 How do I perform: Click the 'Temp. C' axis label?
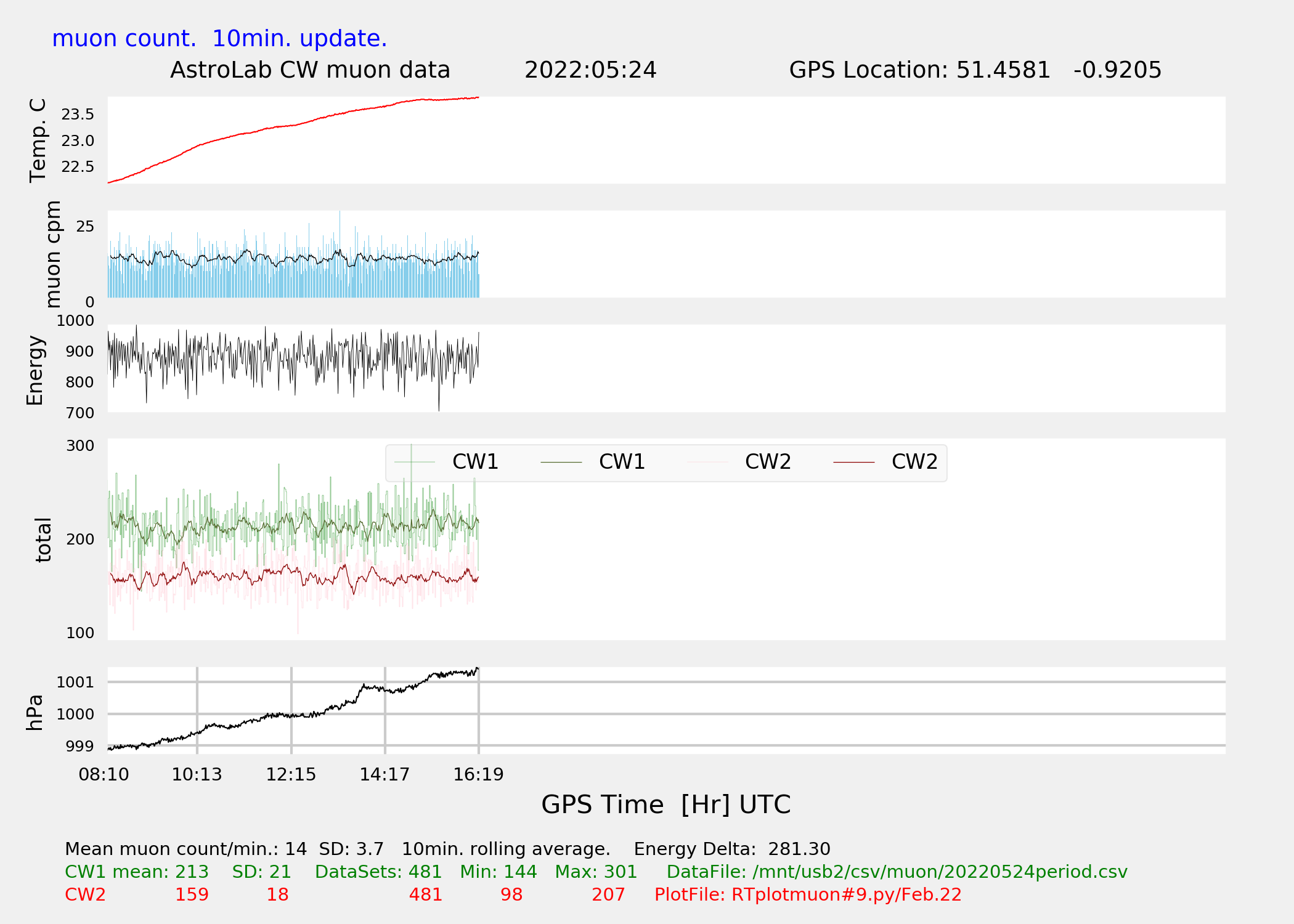(38, 140)
